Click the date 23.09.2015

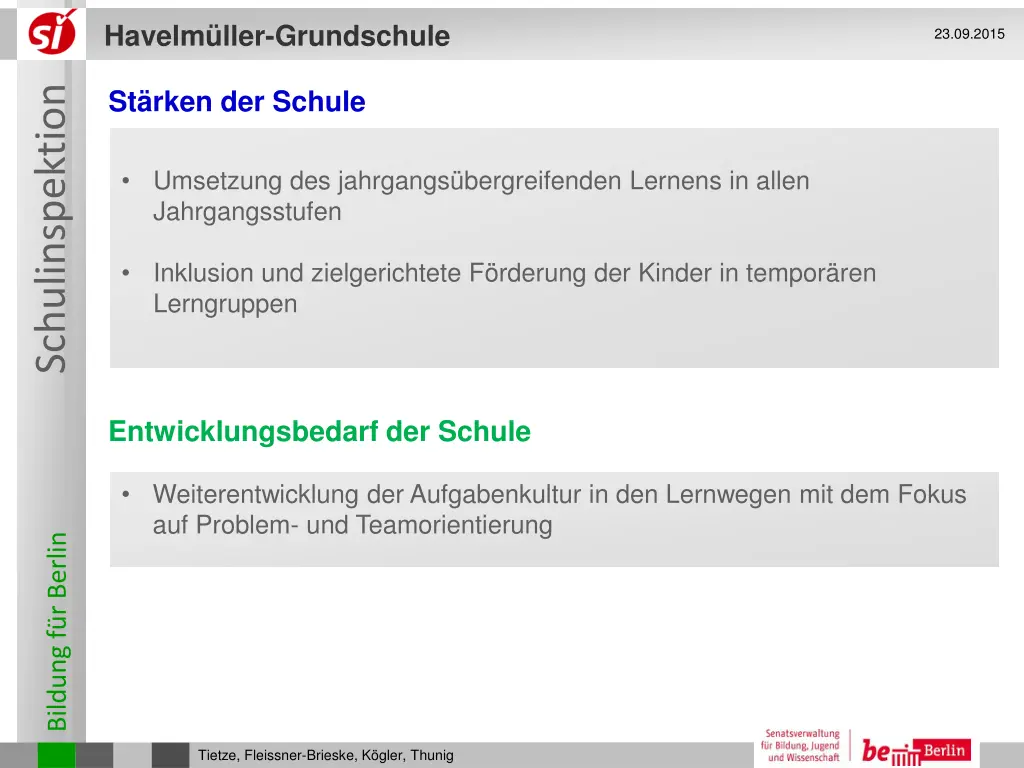(x=969, y=34)
